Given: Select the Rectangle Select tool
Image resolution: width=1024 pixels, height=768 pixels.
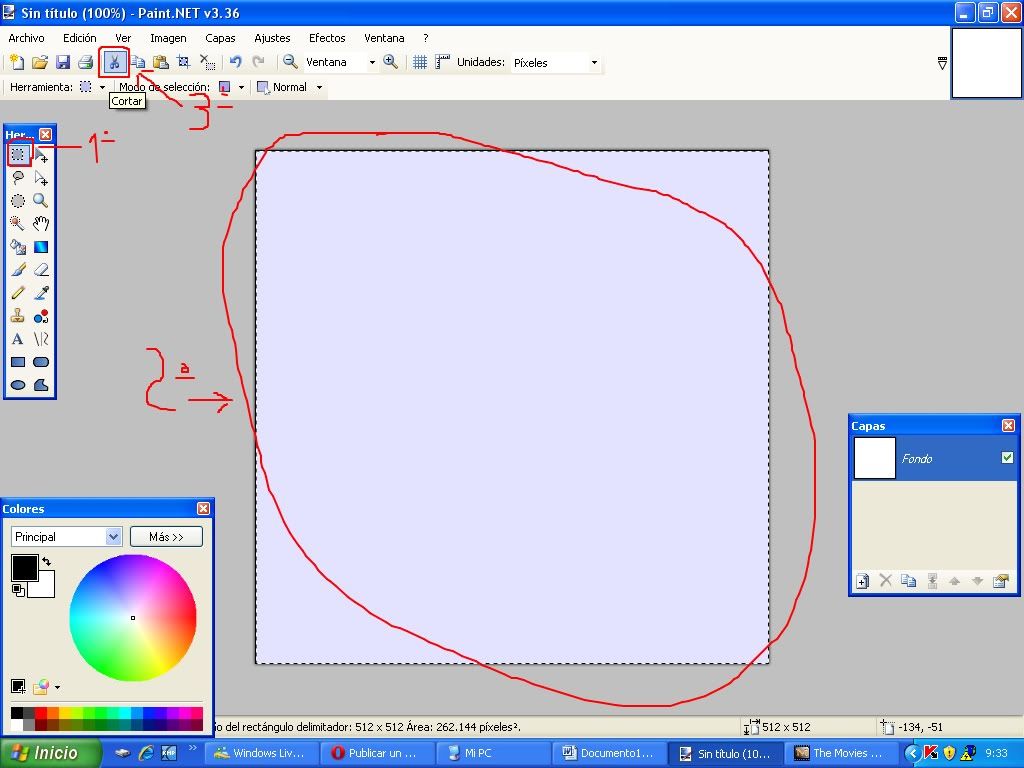Looking at the screenshot, I should [18, 154].
